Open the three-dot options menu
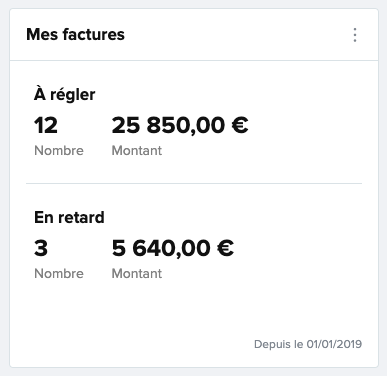This screenshot has height=376, width=387. tap(355, 35)
